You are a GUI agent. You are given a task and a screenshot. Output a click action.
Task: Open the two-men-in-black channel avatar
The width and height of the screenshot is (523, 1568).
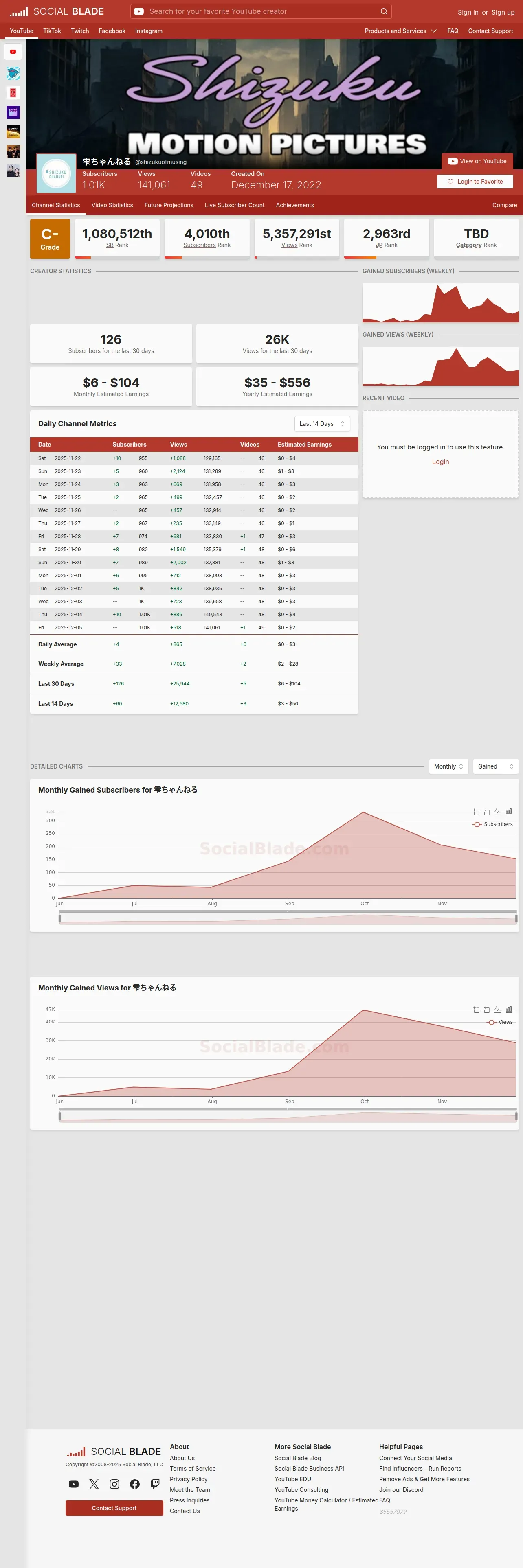click(x=13, y=151)
